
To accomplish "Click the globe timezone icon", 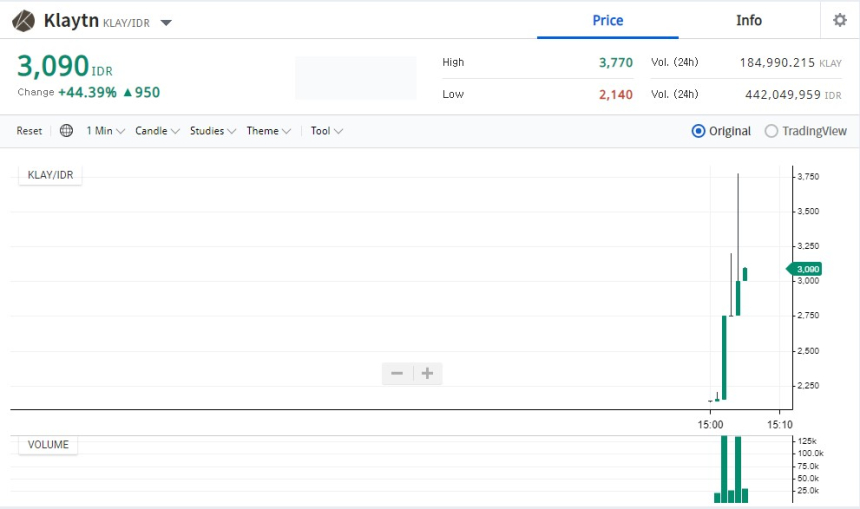I will (x=66, y=131).
